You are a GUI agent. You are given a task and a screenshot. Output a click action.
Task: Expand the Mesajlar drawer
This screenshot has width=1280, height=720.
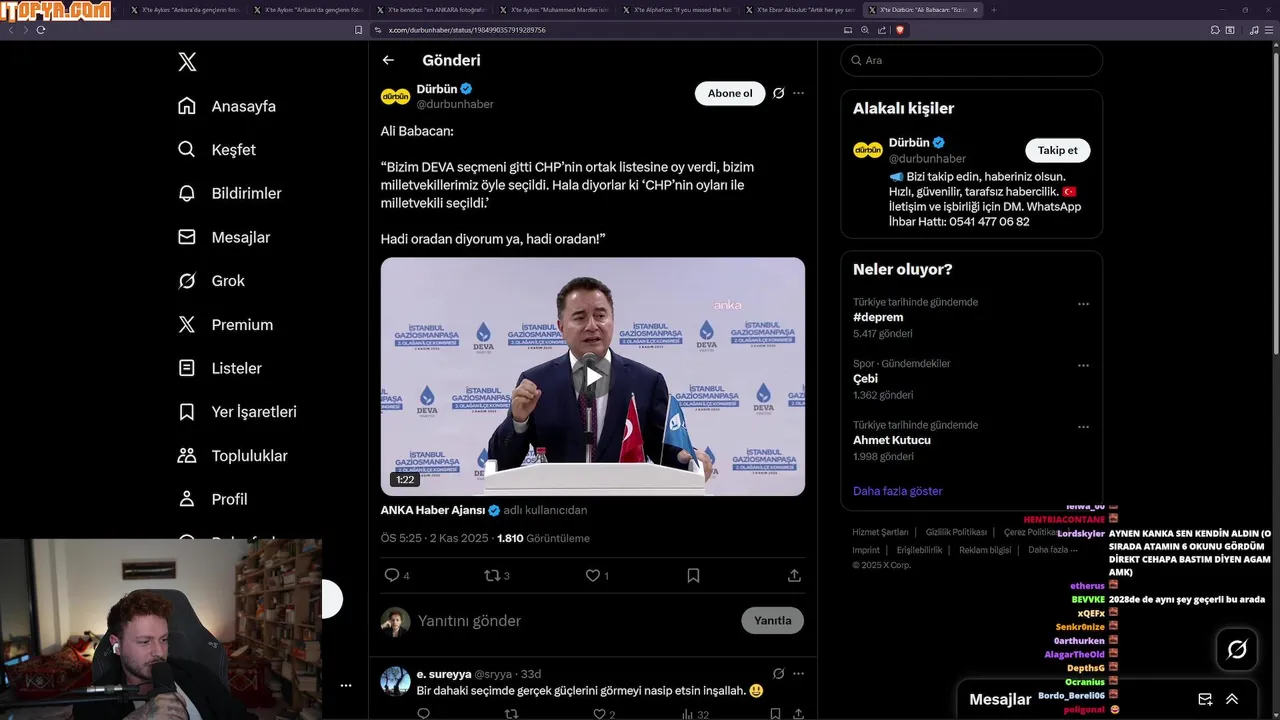point(1232,699)
